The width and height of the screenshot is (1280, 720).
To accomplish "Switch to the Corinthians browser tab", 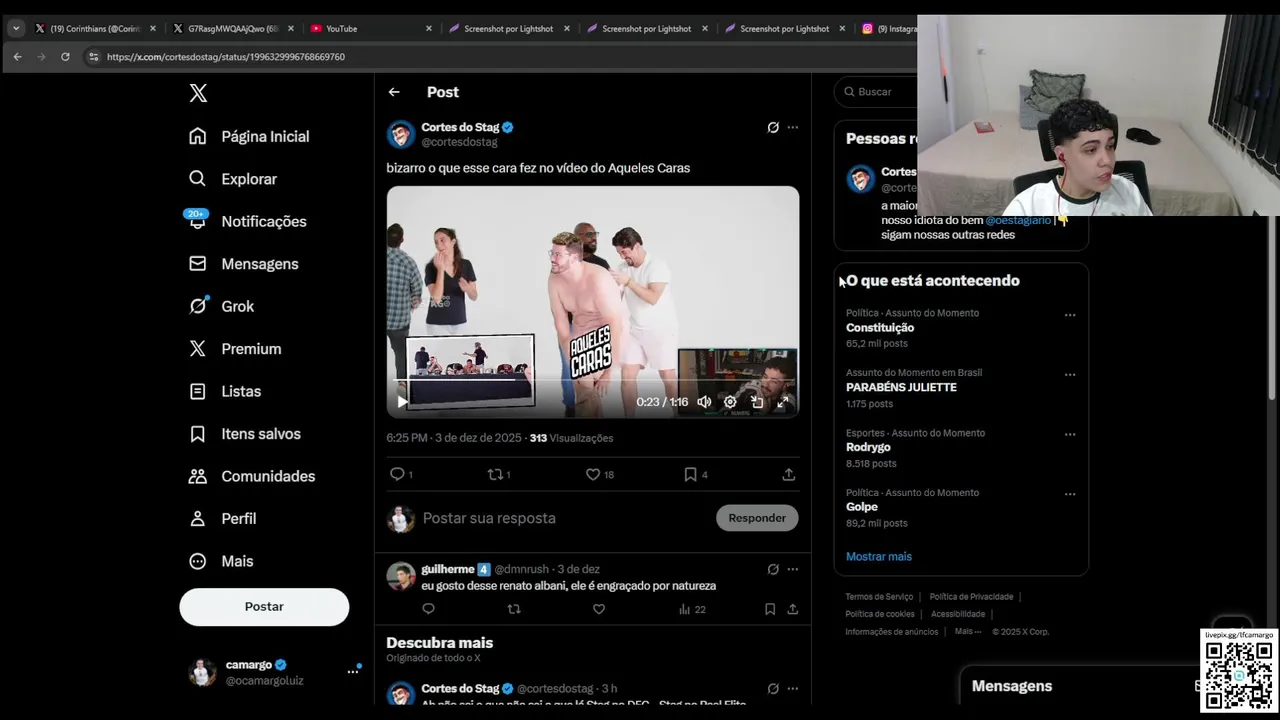I will pos(95,29).
